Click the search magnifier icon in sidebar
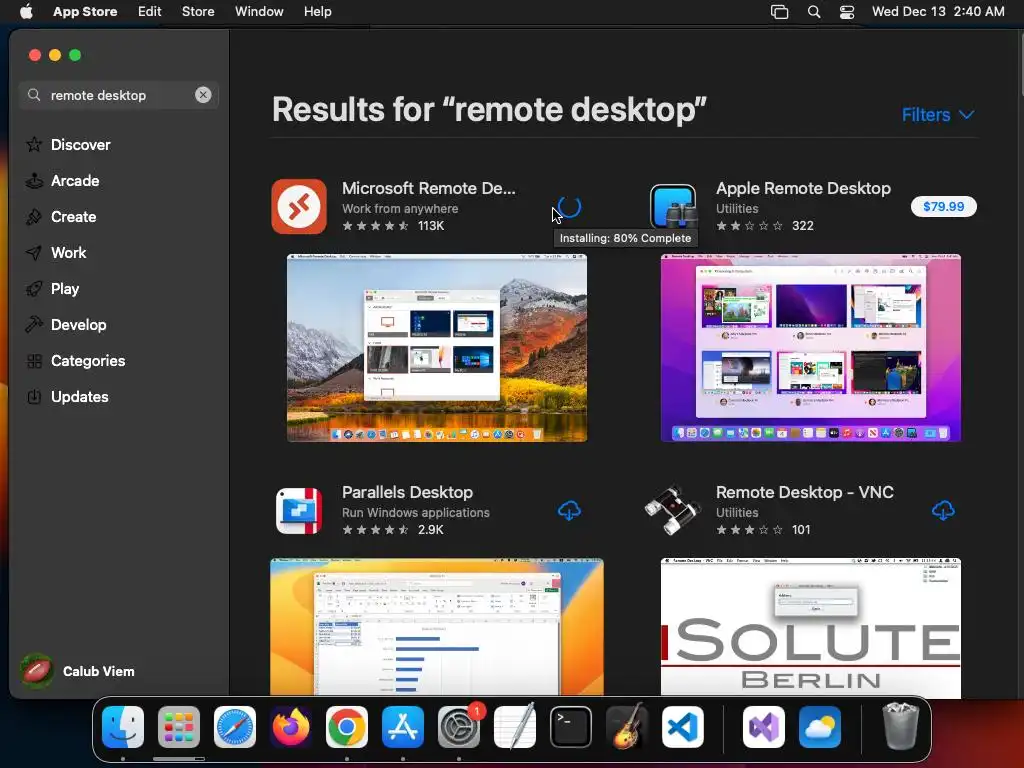 tap(34, 95)
